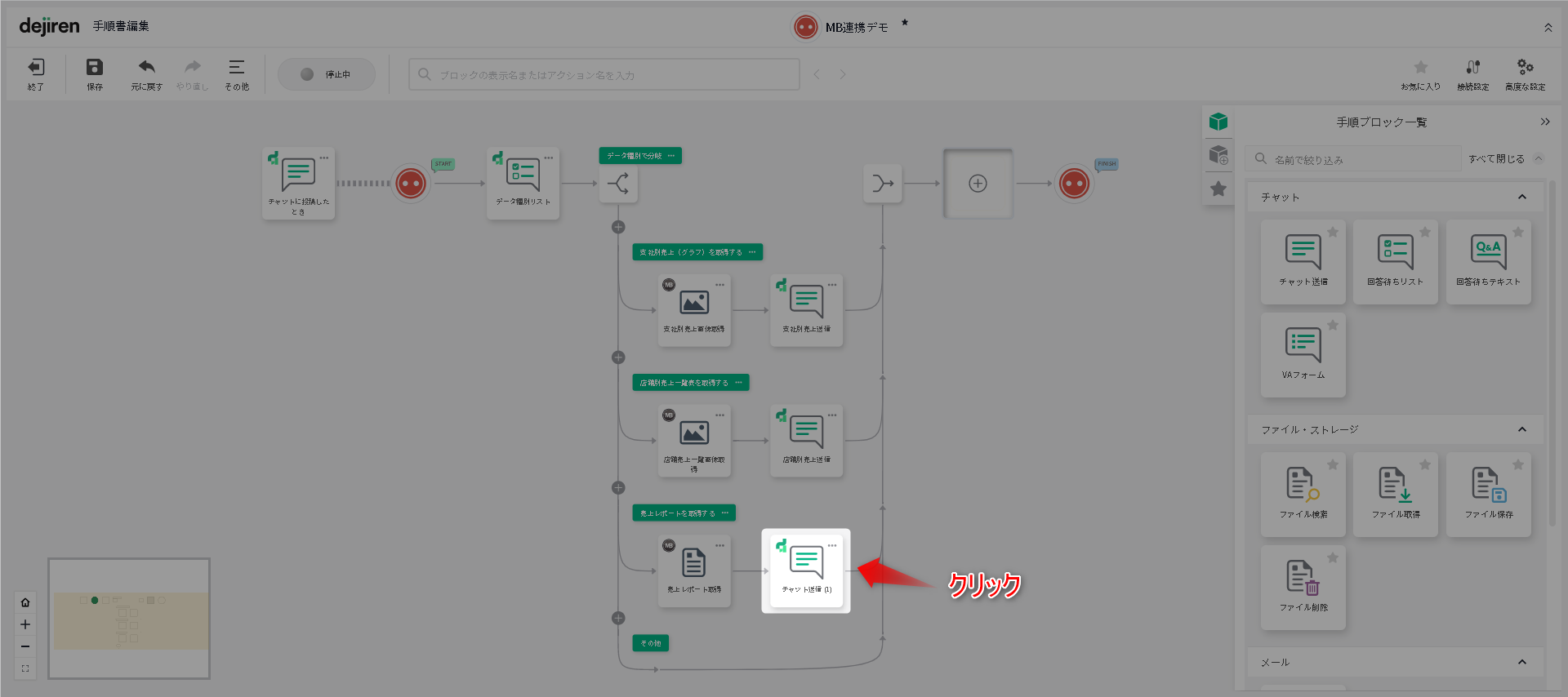Open options of データ種別リスト block
The image size is (1568, 697).
(549, 158)
